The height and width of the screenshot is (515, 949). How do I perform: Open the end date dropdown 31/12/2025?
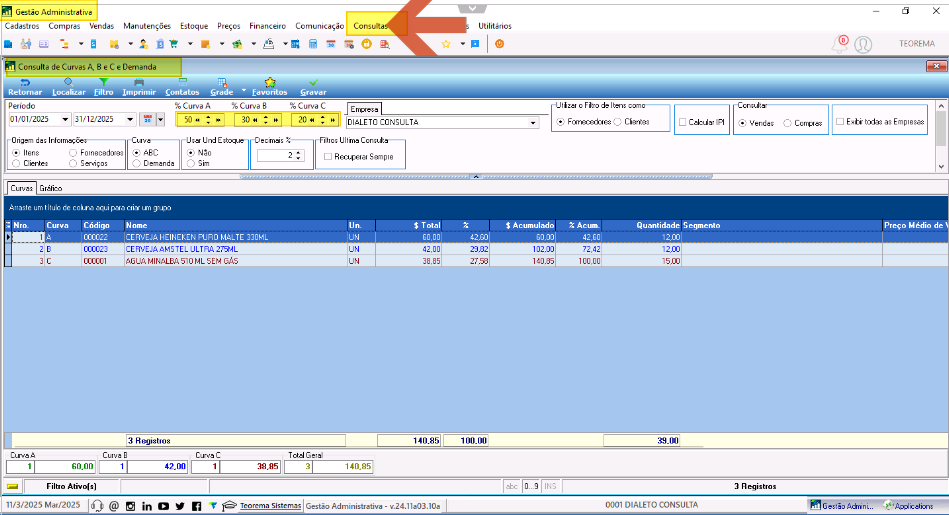(x=130, y=120)
